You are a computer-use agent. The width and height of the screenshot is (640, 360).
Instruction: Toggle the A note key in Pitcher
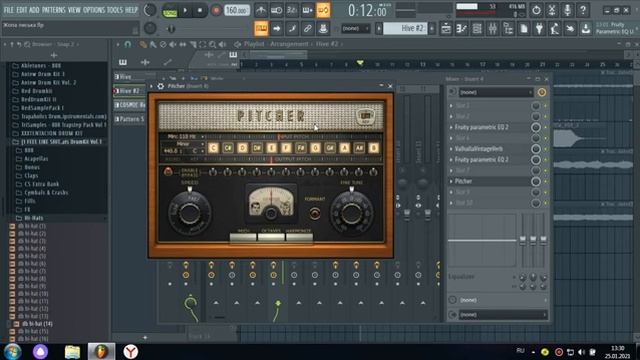[x=344, y=148]
